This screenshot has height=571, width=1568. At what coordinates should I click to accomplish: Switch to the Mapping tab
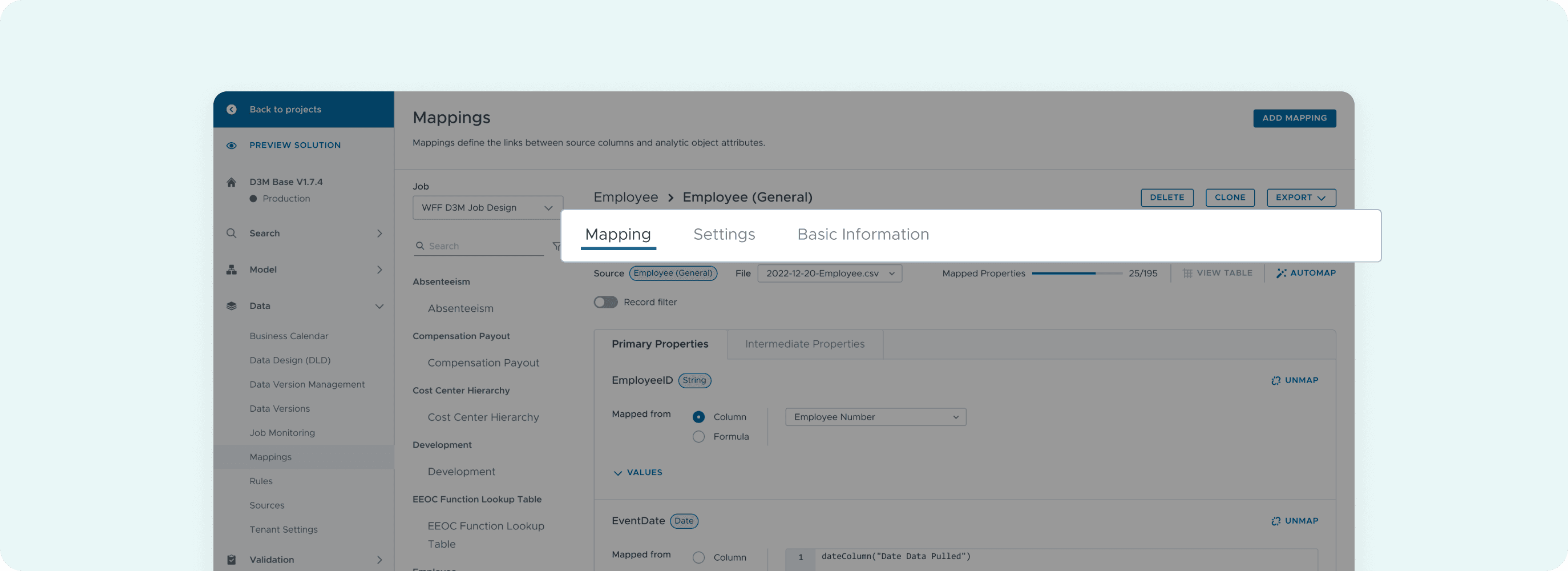pos(618,235)
